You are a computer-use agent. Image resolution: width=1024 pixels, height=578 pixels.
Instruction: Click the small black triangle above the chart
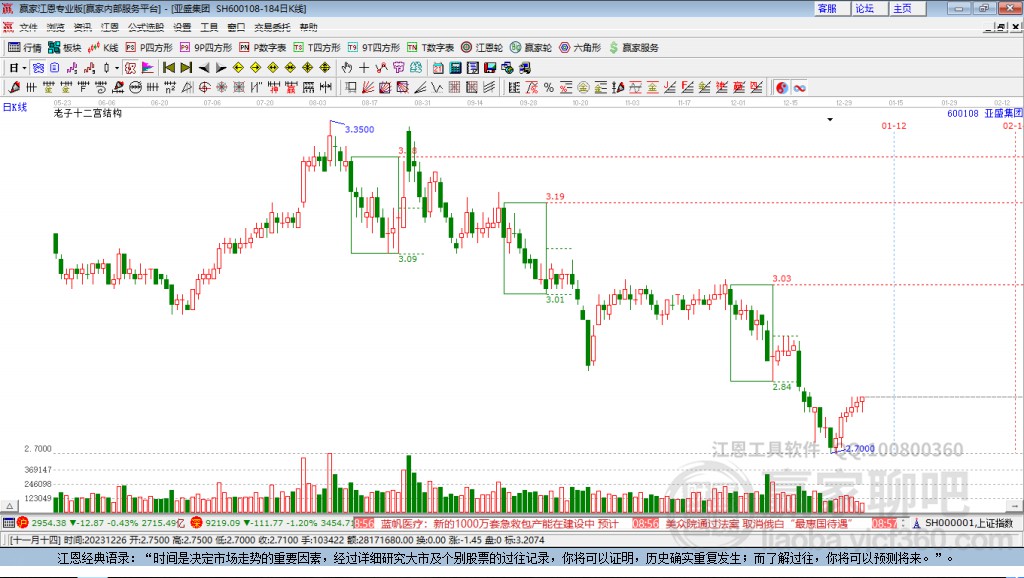[x=830, y=120]
